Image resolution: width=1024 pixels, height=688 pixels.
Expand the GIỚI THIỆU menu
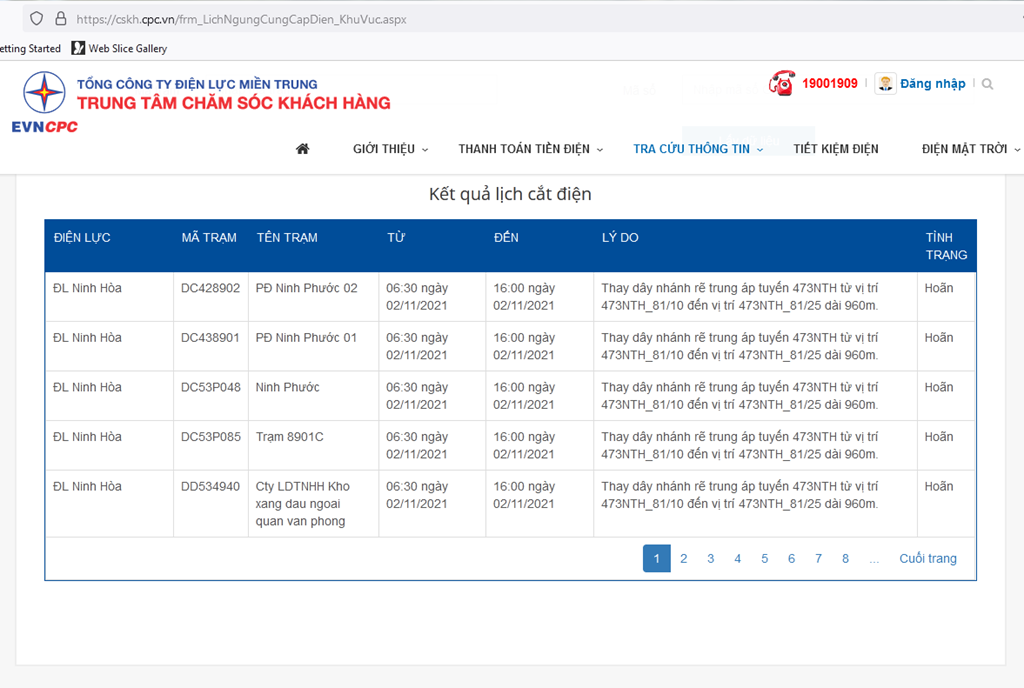(390, 149)
